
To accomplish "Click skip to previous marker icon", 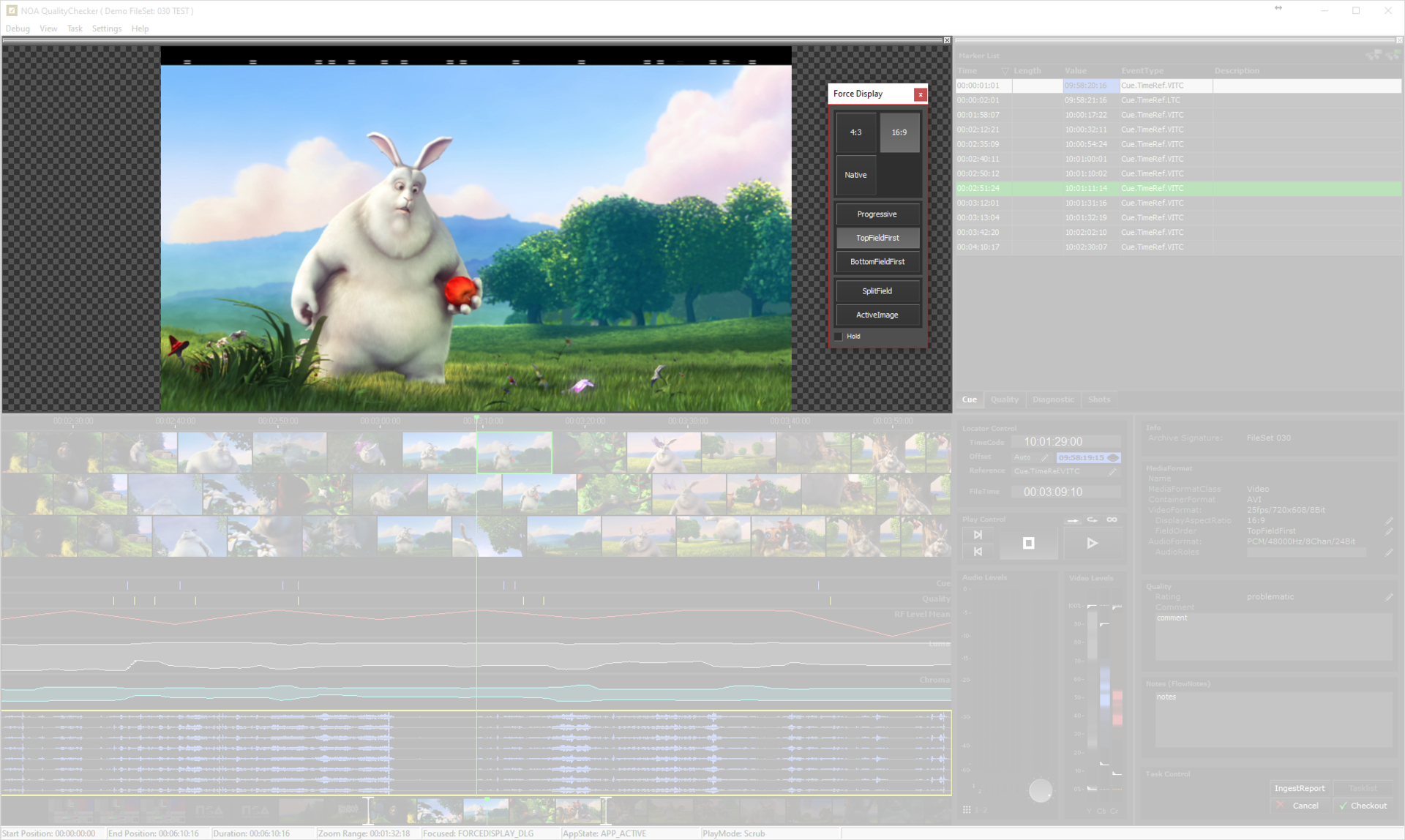I will (978, 552).
